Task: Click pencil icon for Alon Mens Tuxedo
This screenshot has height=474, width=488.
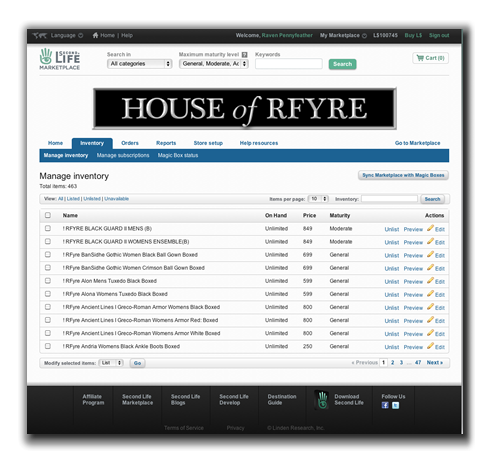Action: pos(430,280)
